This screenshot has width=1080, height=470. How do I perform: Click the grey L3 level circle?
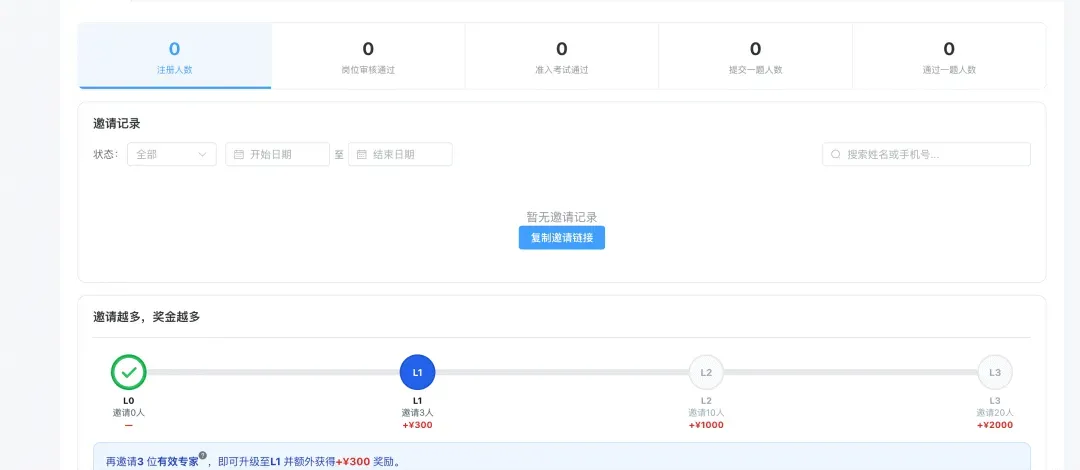tap(995, 372)
